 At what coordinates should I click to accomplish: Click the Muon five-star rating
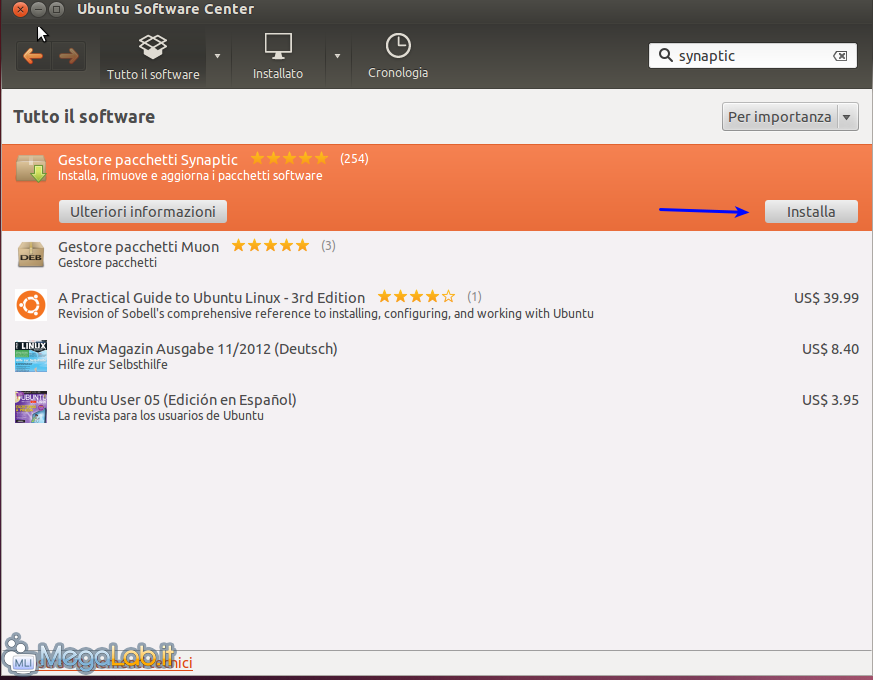[x=270, y=246]
